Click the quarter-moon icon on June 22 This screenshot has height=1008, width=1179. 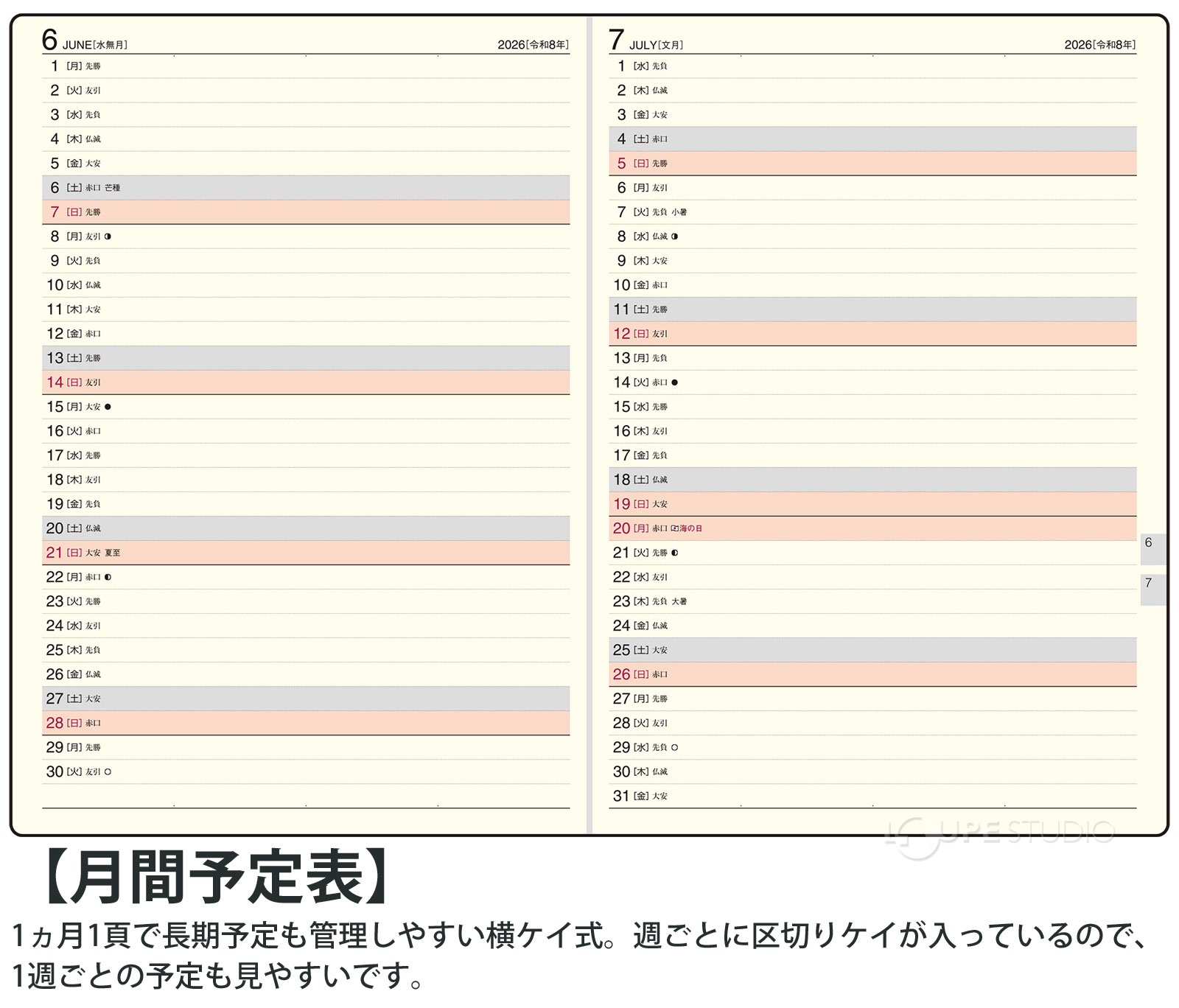(x=108, y=577)
